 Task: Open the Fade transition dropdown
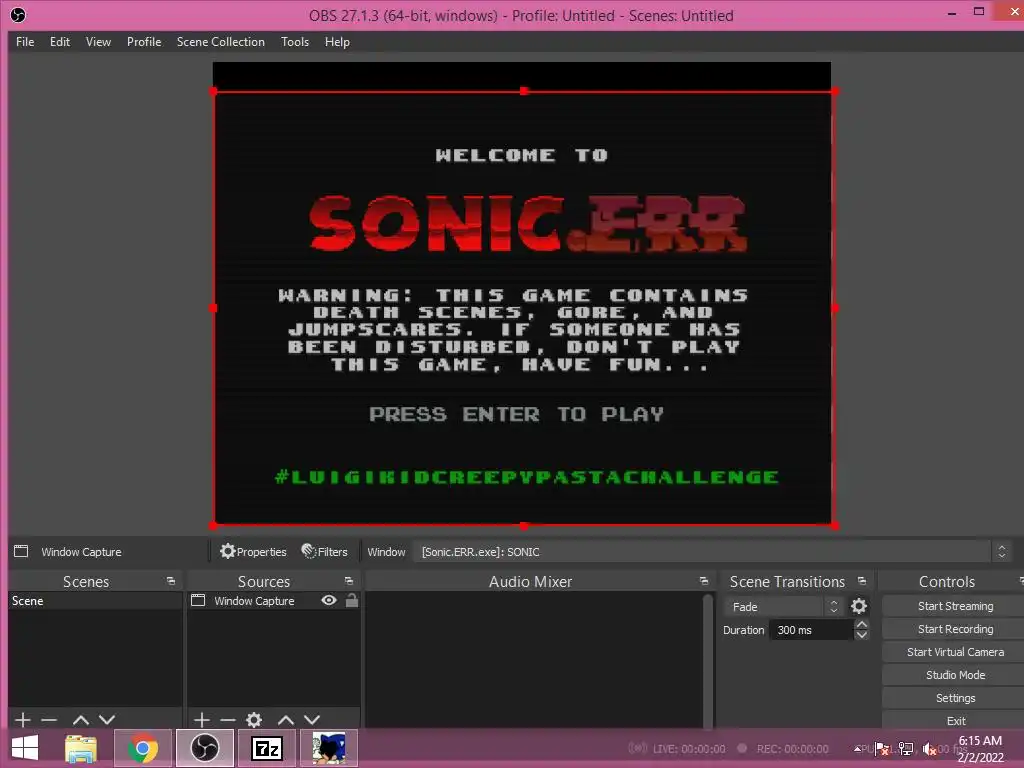click(x=783, y=607)
